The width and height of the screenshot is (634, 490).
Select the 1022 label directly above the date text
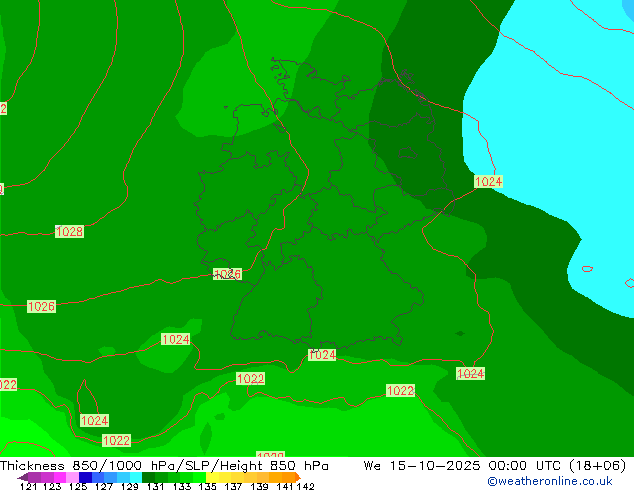(400, 391)
